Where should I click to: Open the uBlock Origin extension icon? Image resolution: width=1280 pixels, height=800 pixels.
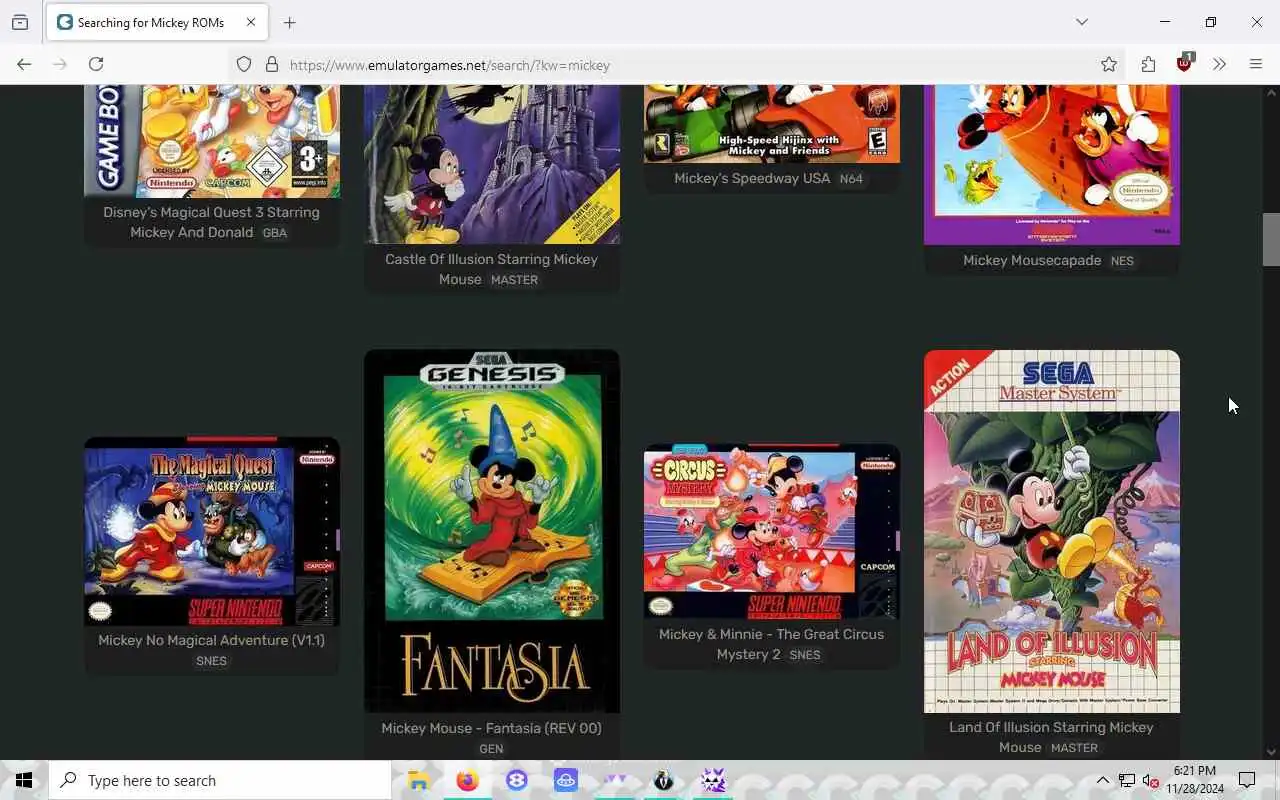point(1185,63)
